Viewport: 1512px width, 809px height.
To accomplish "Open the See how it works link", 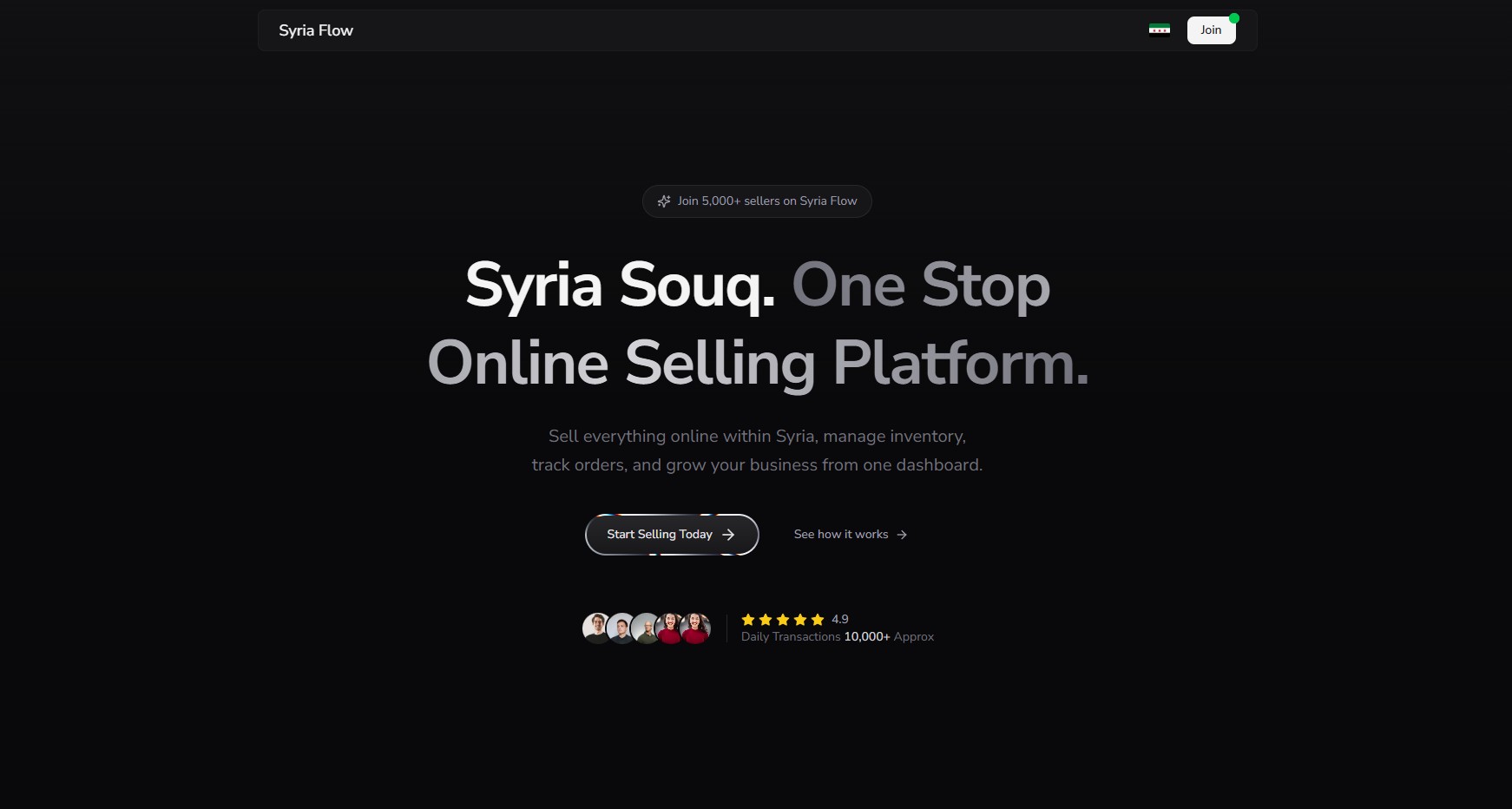I will [x=841, y=535].
